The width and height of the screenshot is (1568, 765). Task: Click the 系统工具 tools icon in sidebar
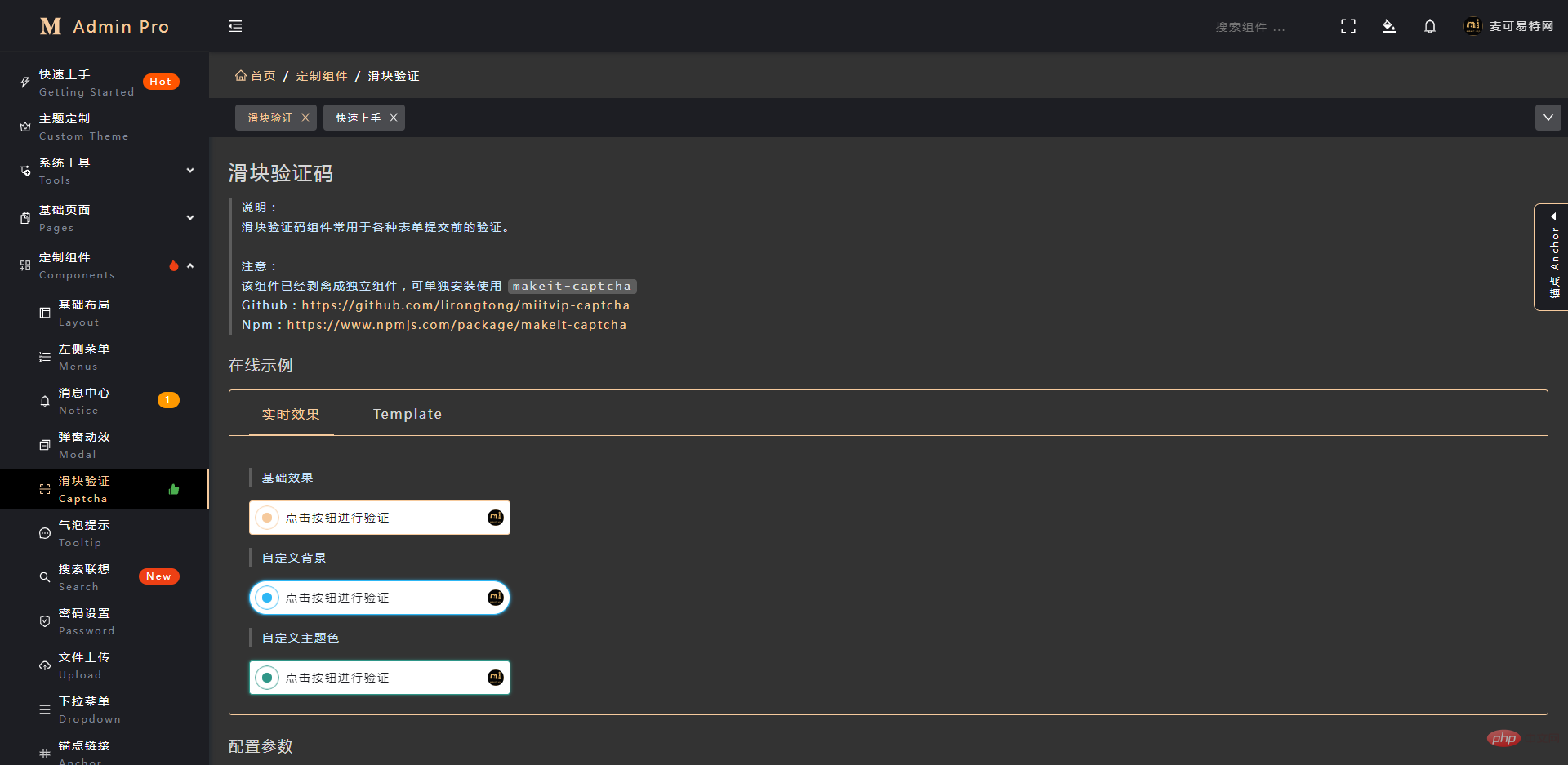(25, 171)
